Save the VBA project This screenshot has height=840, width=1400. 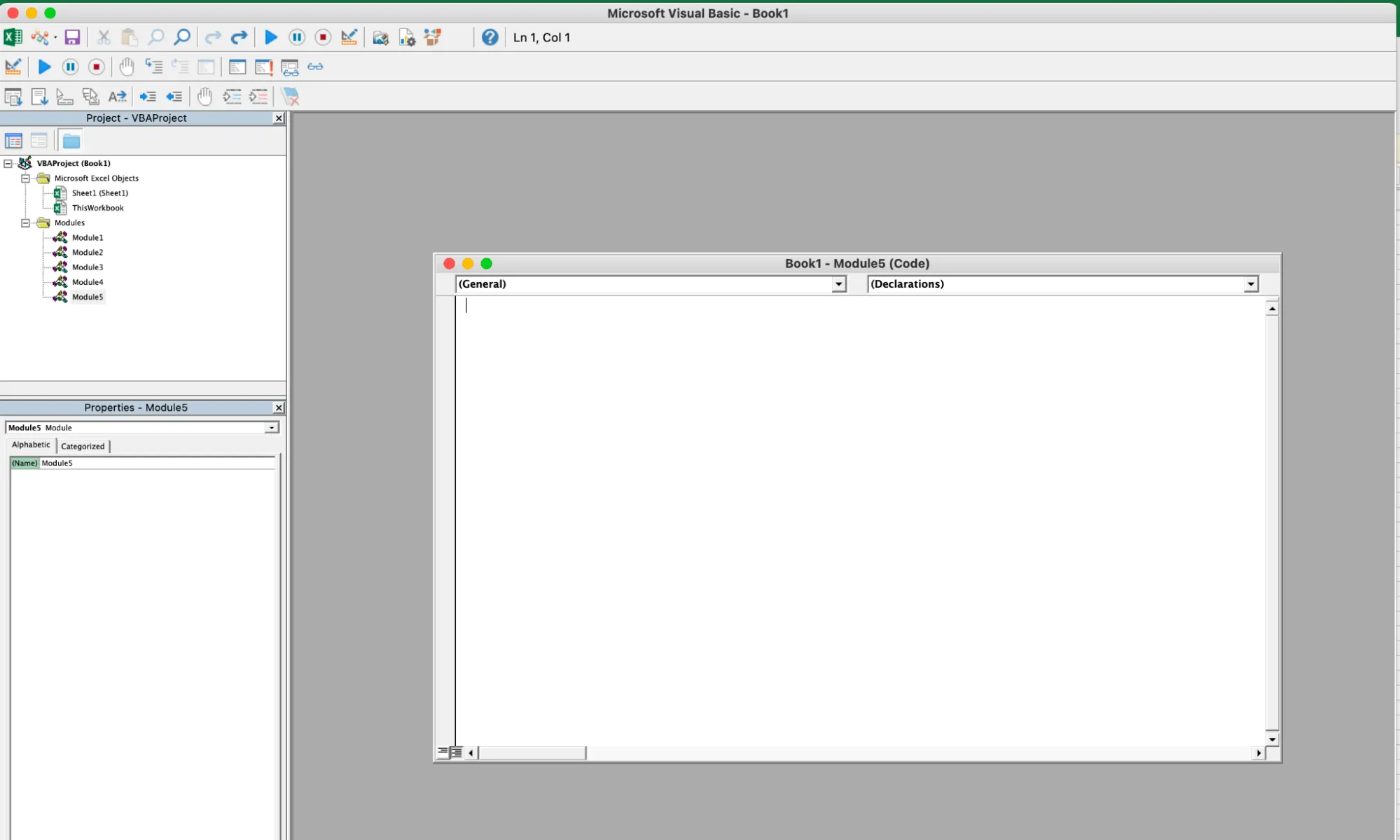click(x=72, y=37)
